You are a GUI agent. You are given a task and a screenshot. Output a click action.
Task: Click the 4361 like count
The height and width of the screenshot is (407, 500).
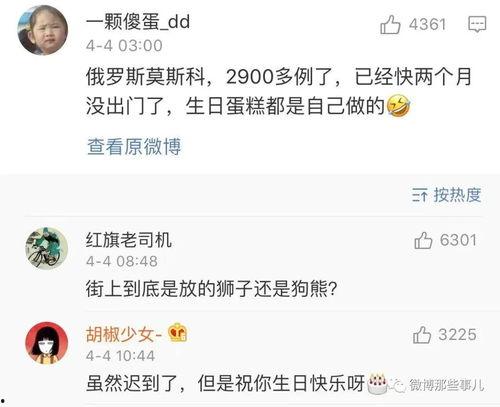(427, 24)
